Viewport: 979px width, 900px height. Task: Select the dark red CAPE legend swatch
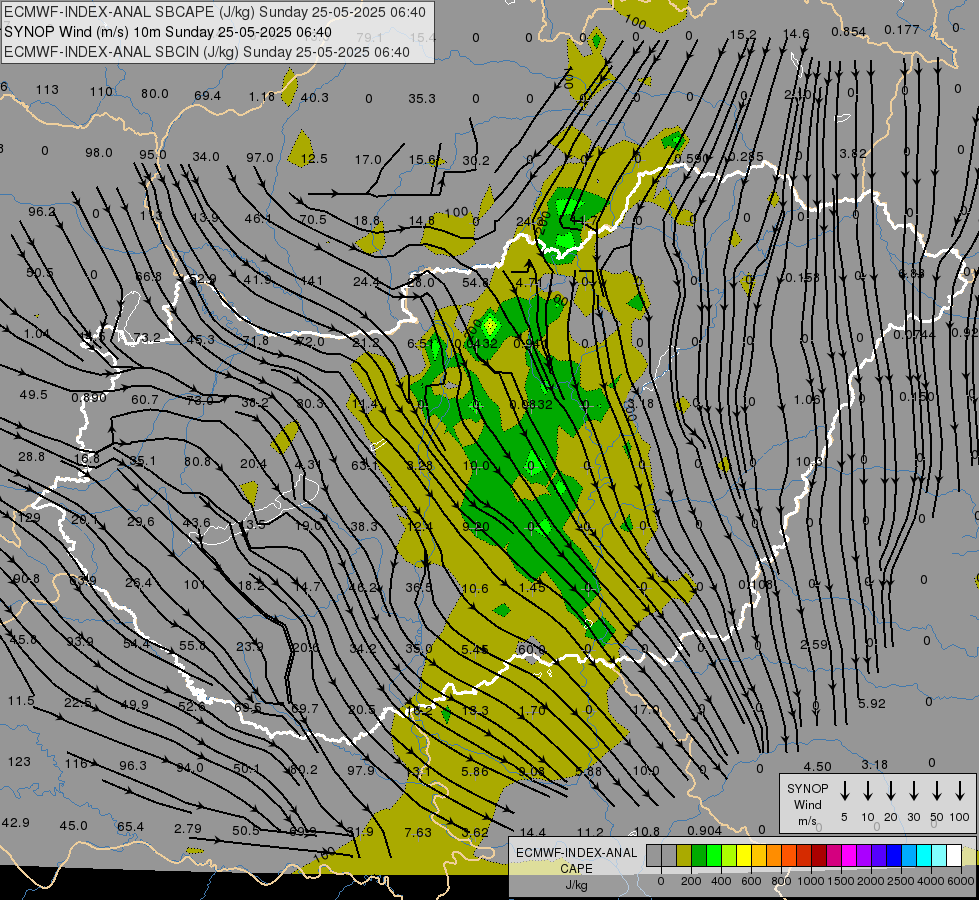(x=819, y=856)
